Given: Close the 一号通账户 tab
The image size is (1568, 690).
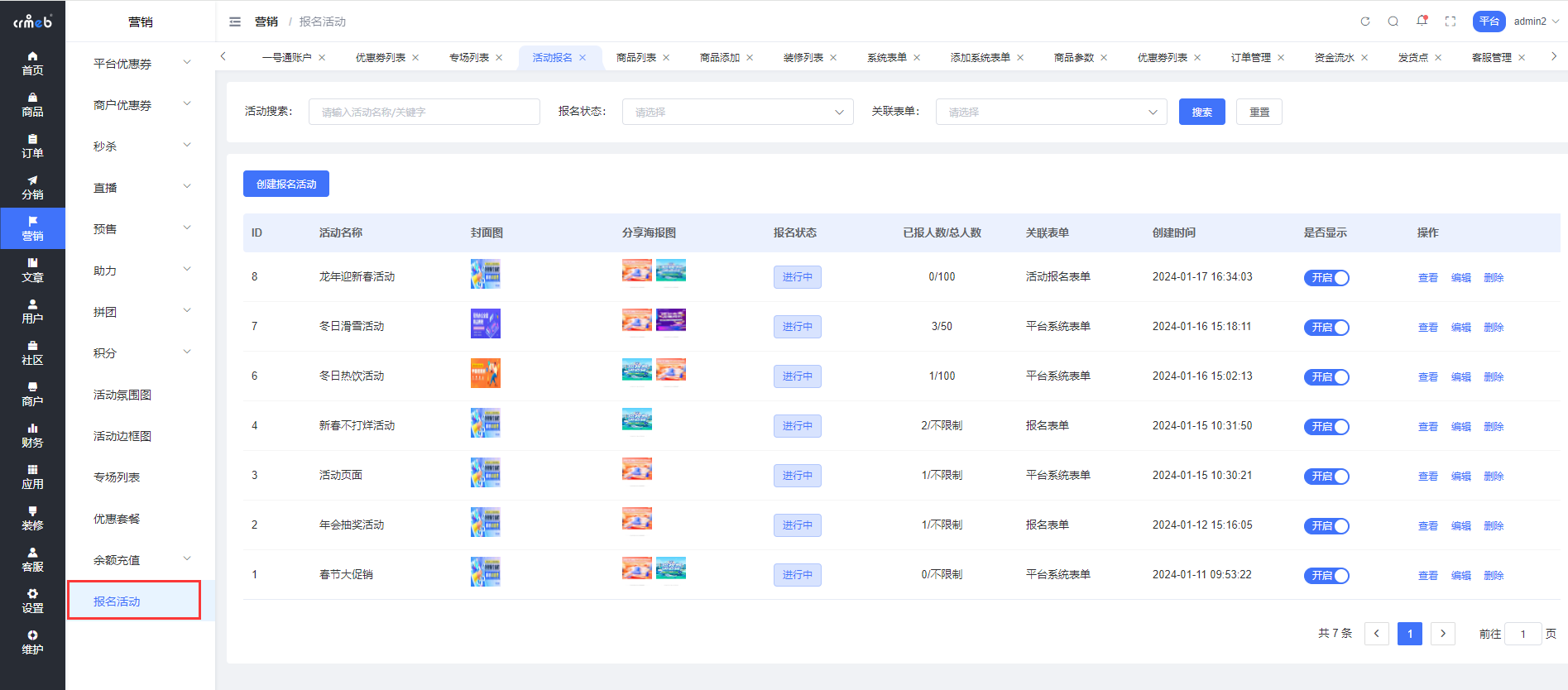Looking at the screenshot, I should (x=322, y=57).
